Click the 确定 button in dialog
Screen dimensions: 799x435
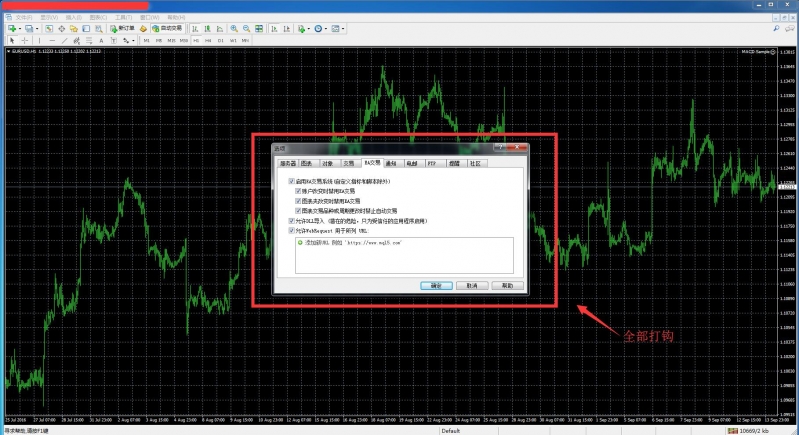[436, 285]
